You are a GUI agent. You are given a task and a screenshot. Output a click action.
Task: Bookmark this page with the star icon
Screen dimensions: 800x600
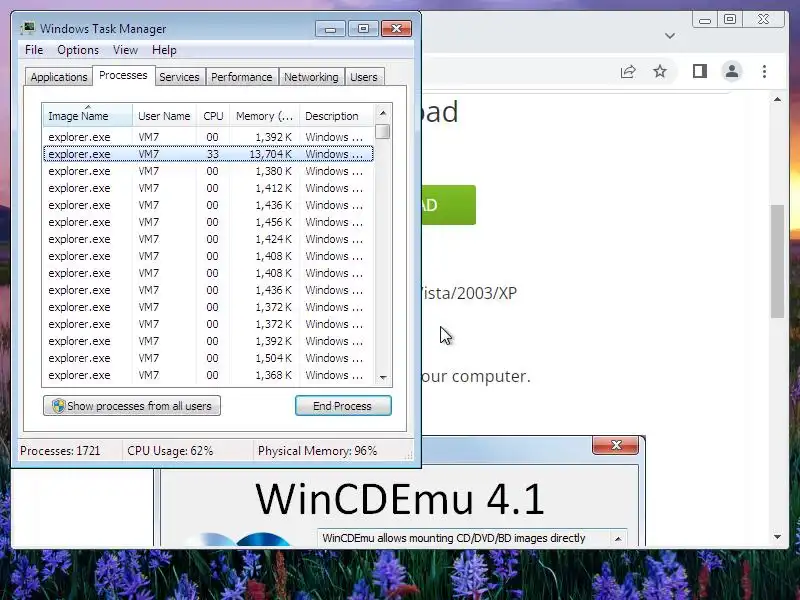[x=660, y=71]
